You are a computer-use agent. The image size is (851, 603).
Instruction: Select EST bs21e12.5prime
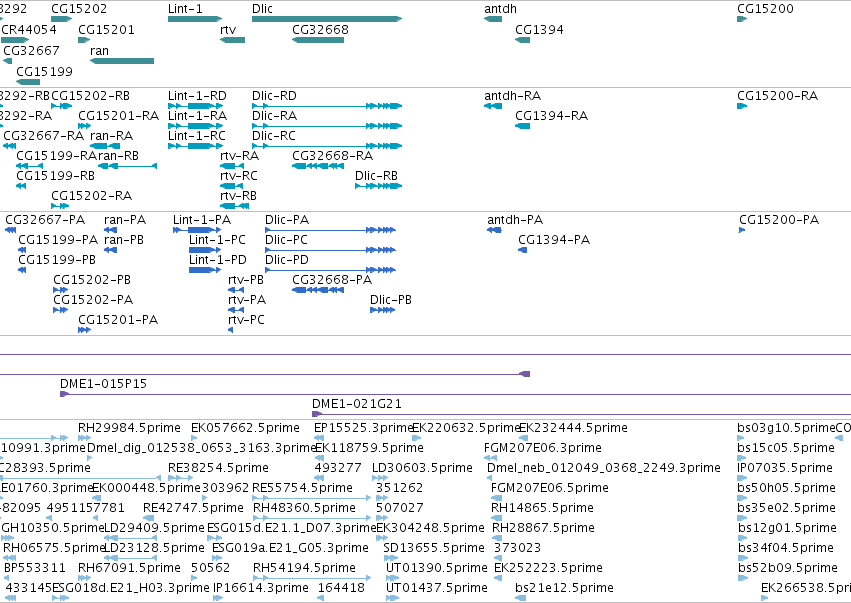[x=564, y=588]
